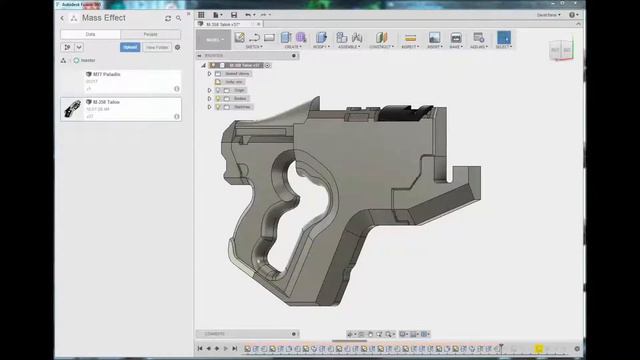Select the Joint assemble icon
This screenshot has height=360, width=640.
coord(357,38)
